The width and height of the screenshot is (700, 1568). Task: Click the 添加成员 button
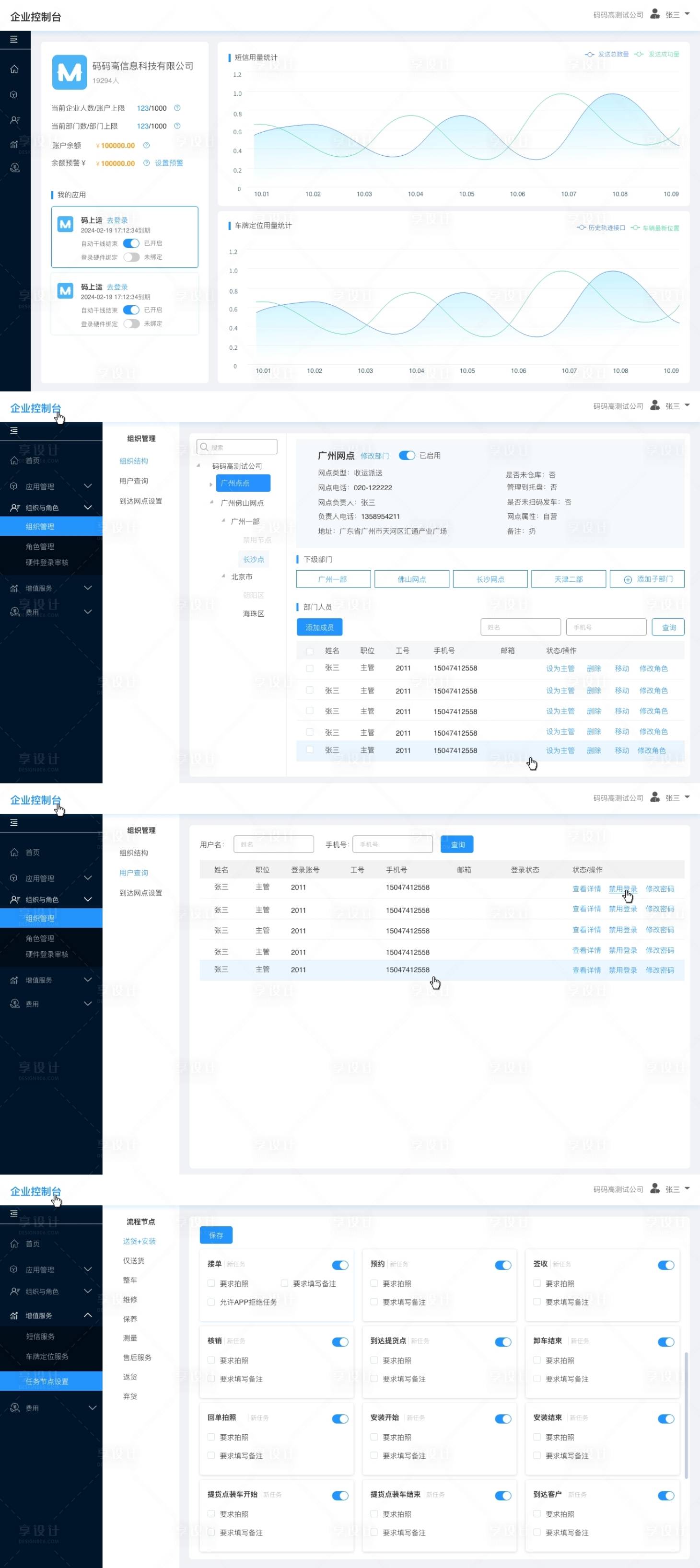[x=320, y=627]
